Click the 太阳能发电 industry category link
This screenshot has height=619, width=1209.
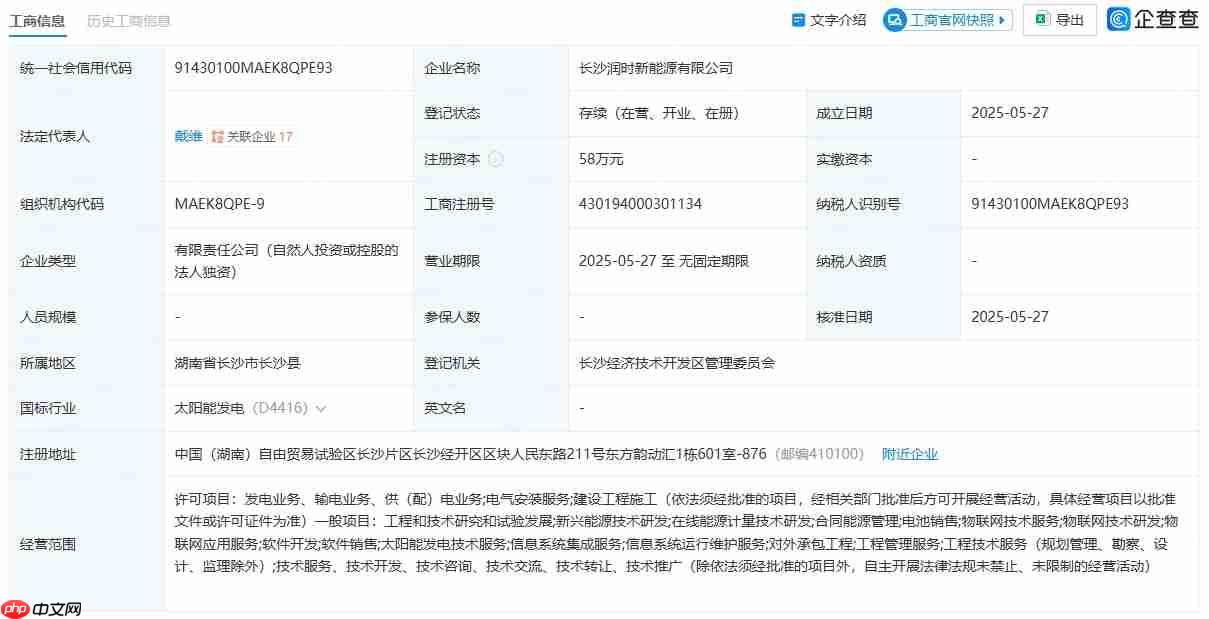tap(210, 408)
